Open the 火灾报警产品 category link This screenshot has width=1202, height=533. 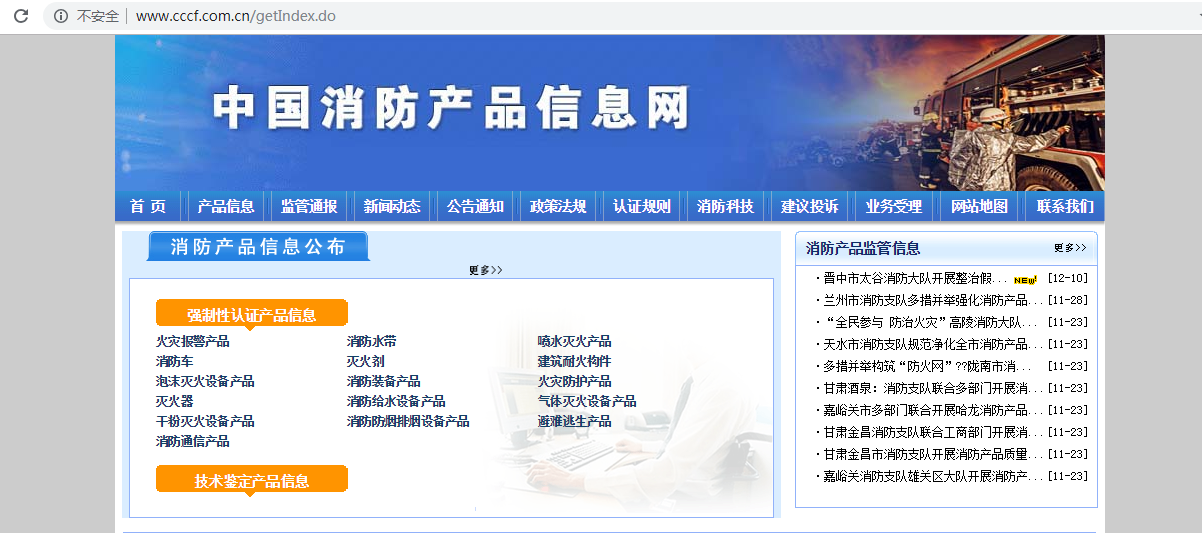193,342
